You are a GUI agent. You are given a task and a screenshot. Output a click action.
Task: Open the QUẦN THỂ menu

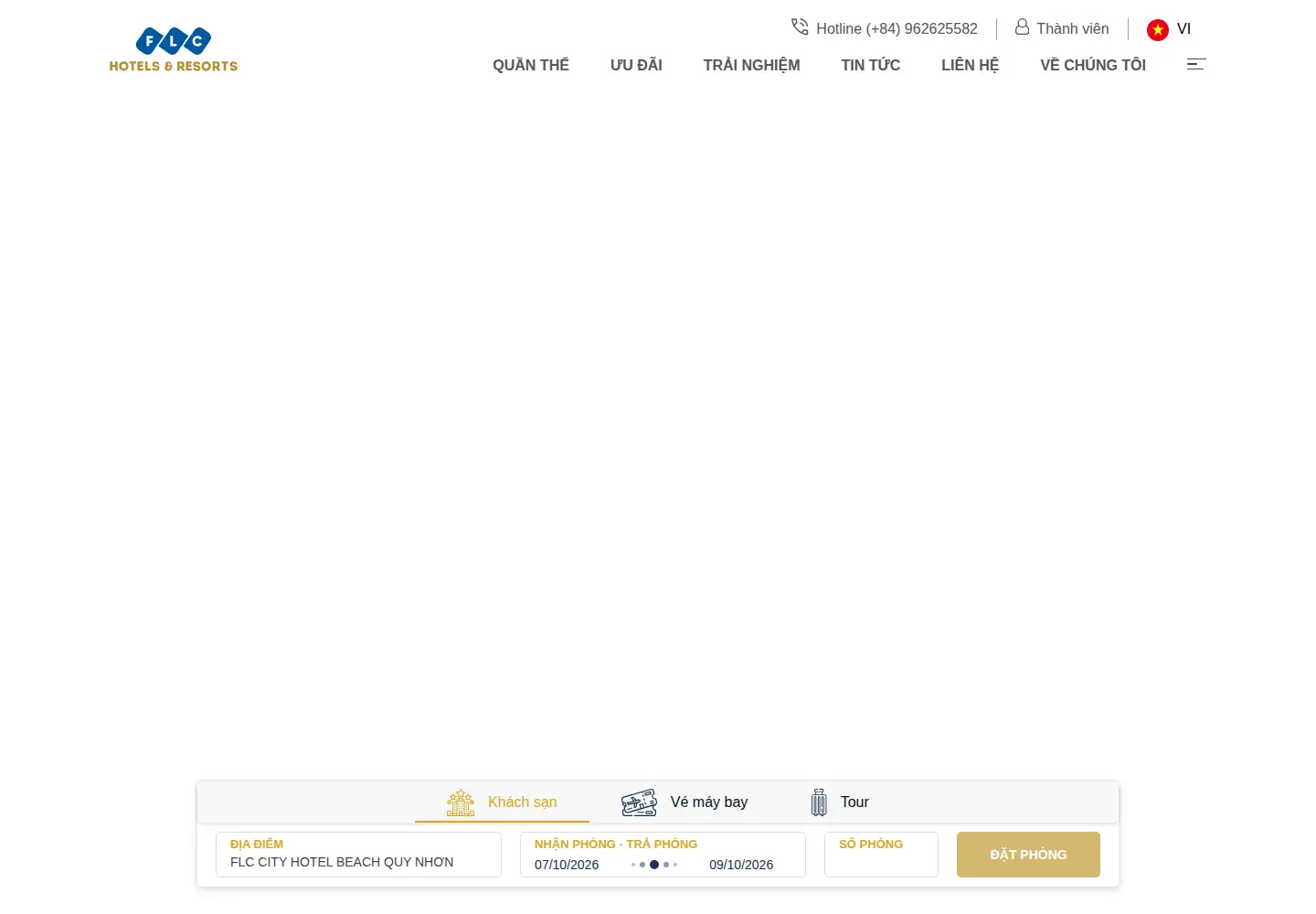[x=531, y=65]
